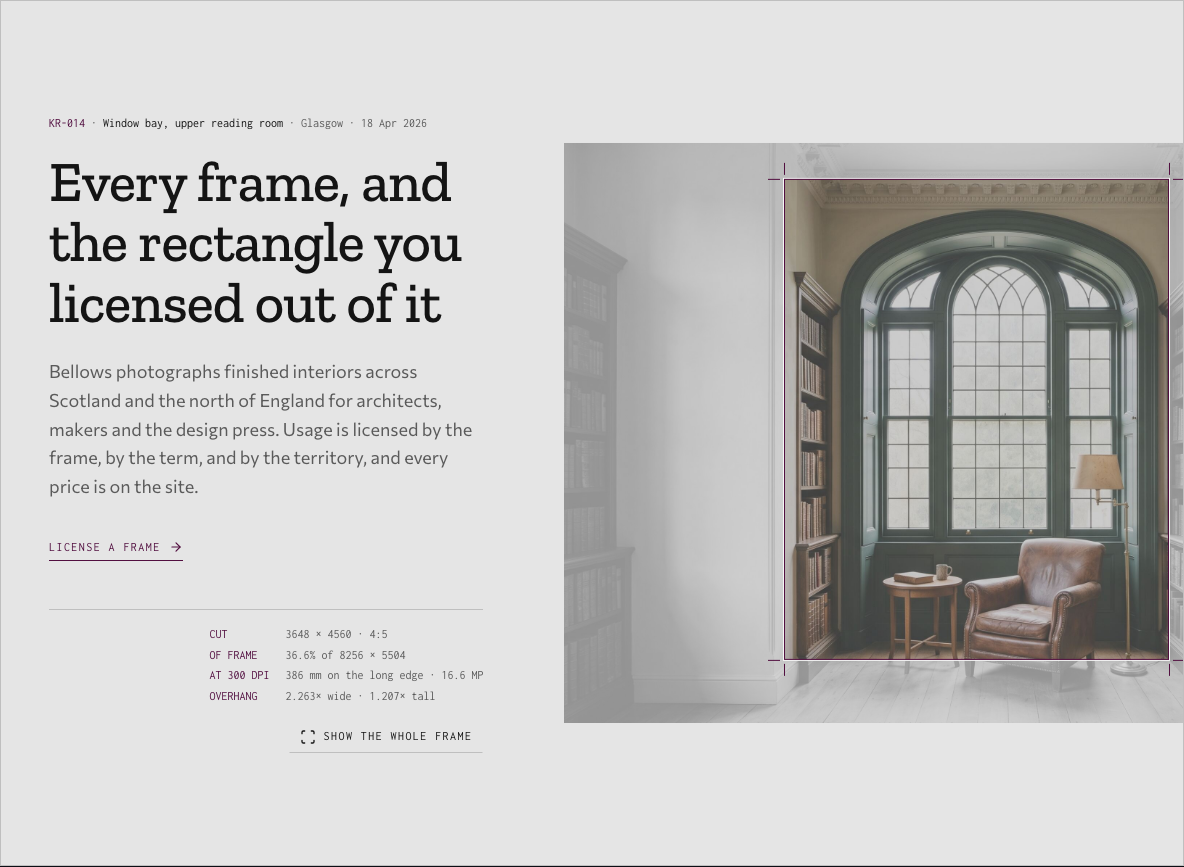Click the arrow icon beside License a Frame
Viewport: 1184px width, 867px height.
[x=176, y=547]
